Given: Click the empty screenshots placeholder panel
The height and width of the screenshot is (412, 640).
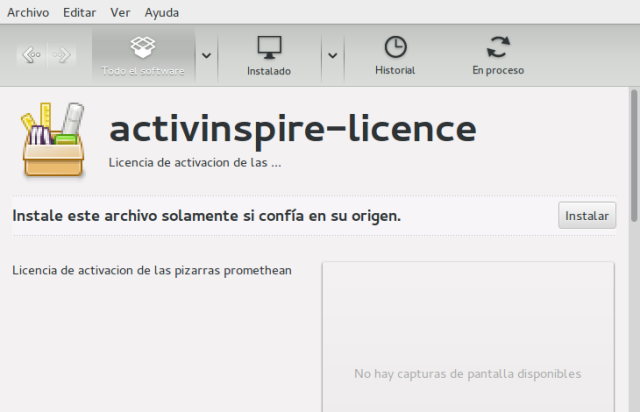Looking at the screenshot, I should click(467, 340).
